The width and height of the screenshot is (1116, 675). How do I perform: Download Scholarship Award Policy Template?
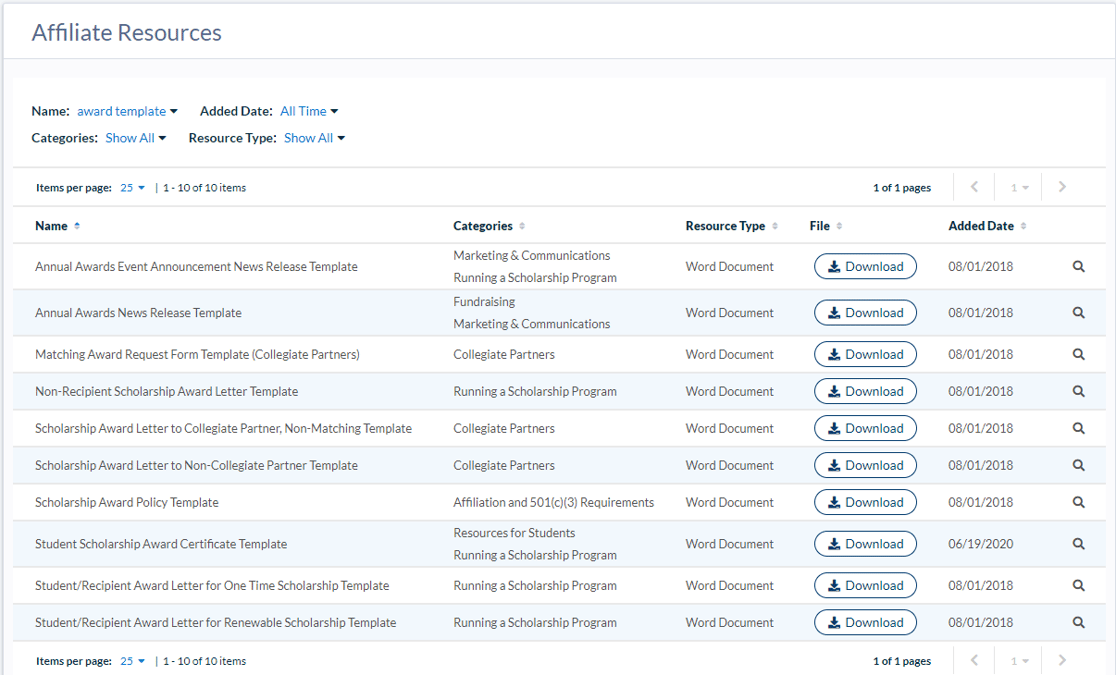point(865,502)
